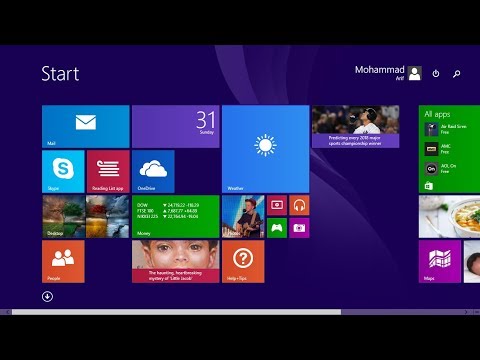
Task: Open the Mail tile
Action: [x=86, y=127]
